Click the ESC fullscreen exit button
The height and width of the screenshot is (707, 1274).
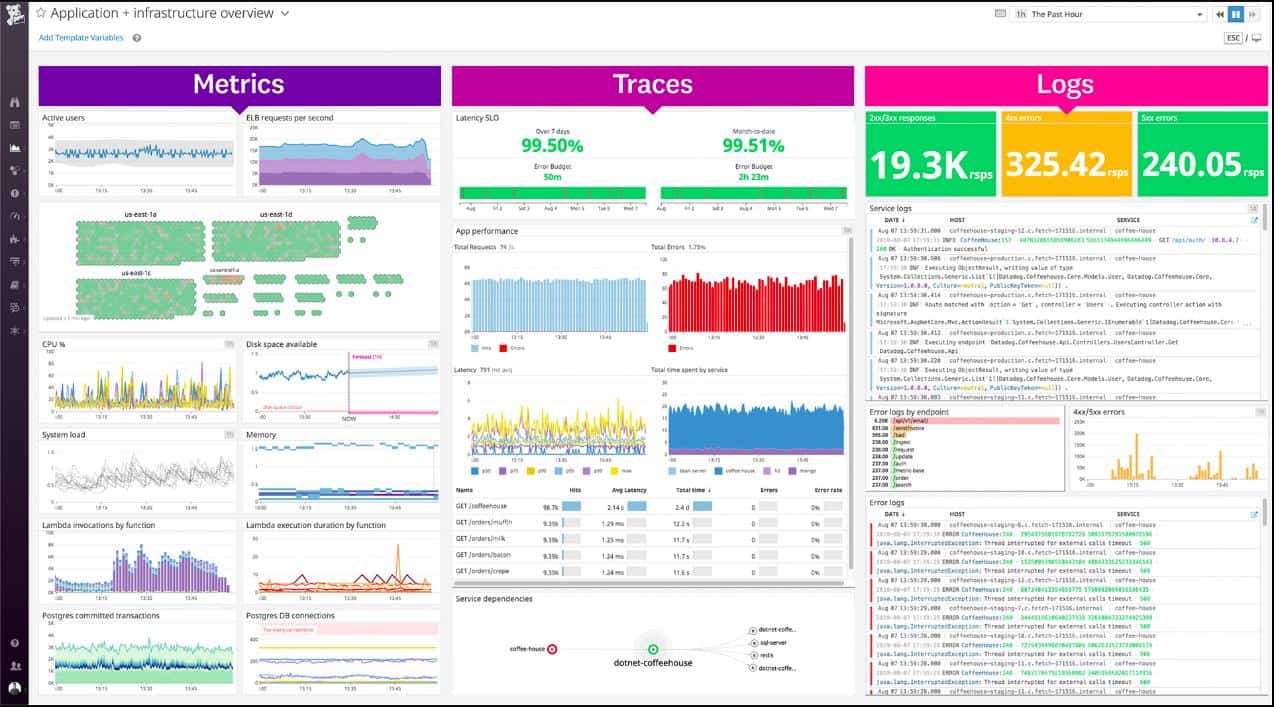[x=1233, y=38]
